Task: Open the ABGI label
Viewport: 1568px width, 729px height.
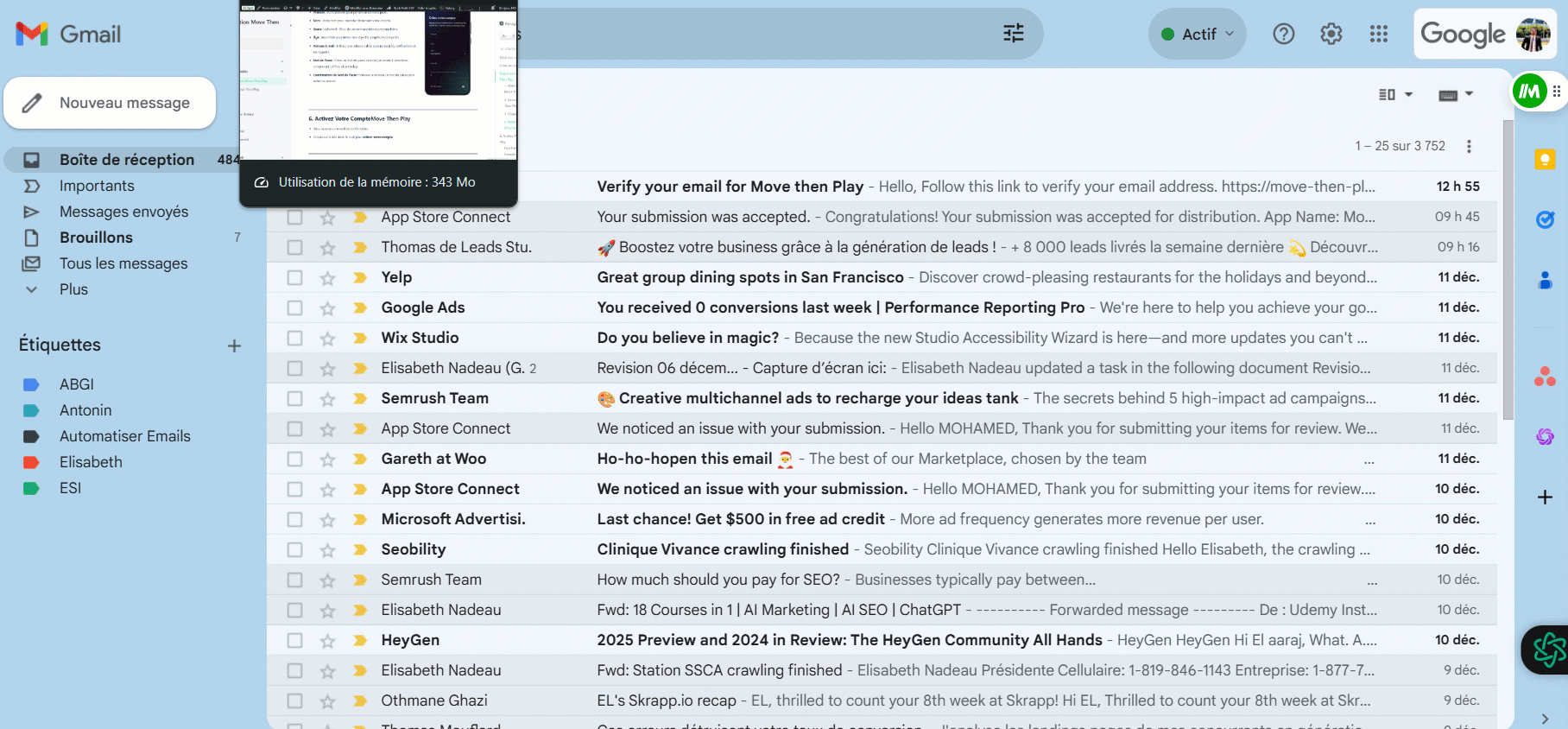Action: point(77,384)
